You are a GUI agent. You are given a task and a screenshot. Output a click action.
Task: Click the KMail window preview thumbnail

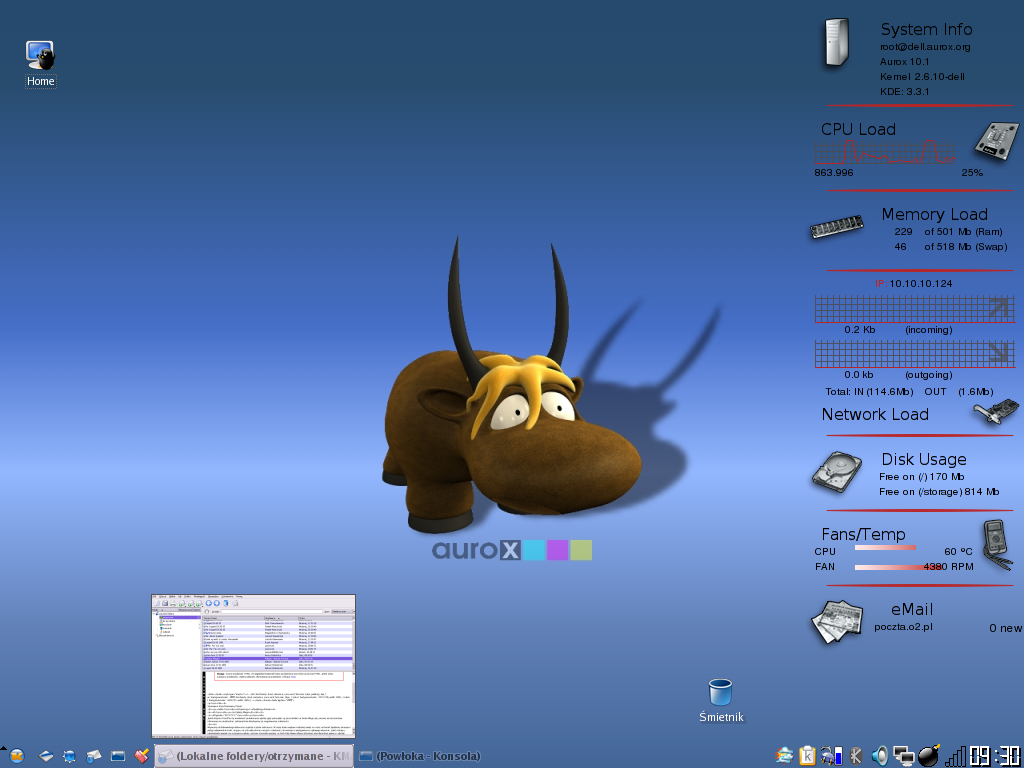point(253,666)
